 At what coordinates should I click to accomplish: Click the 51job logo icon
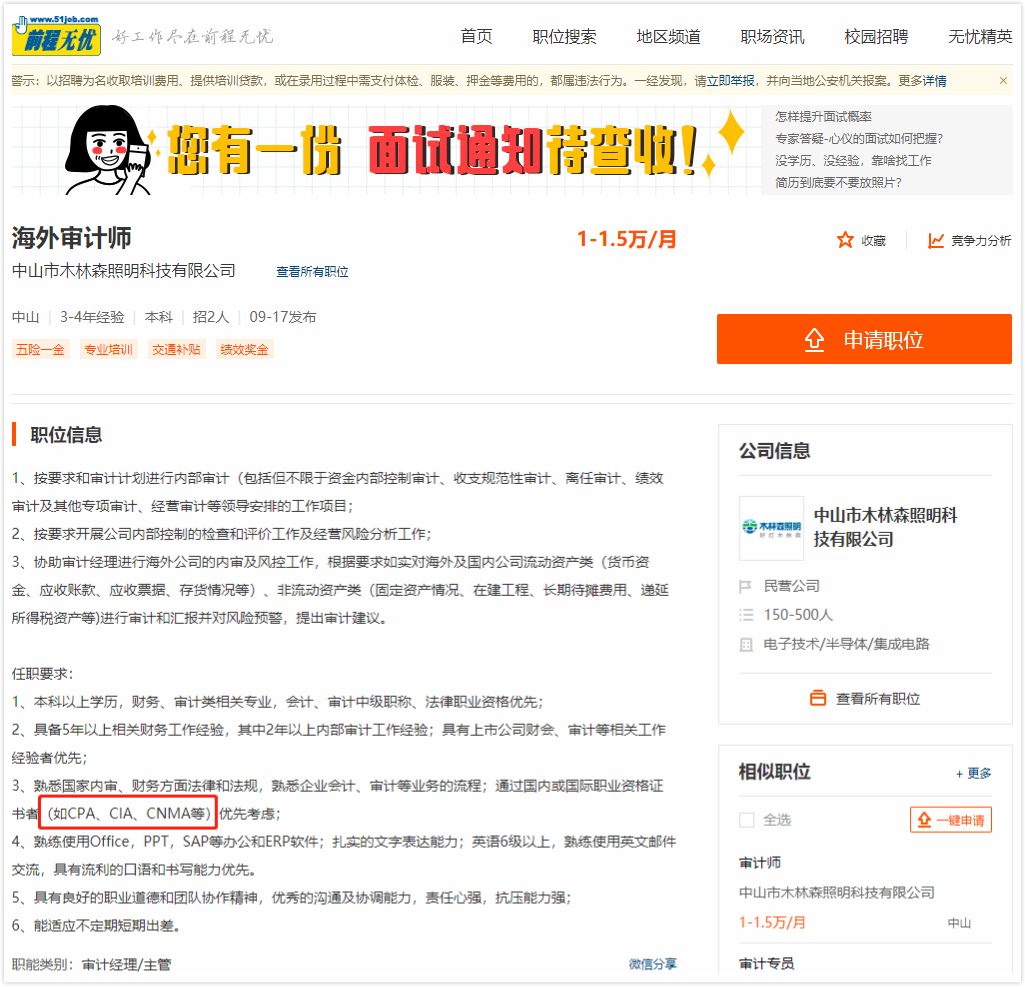(x=56, y=36)
